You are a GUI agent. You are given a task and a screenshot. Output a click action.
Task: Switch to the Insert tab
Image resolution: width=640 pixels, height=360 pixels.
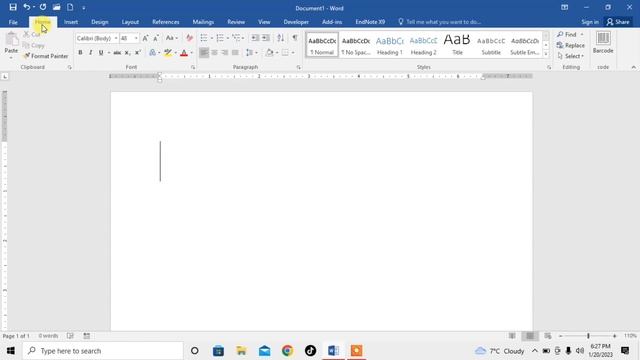click(x=71, y=22)
